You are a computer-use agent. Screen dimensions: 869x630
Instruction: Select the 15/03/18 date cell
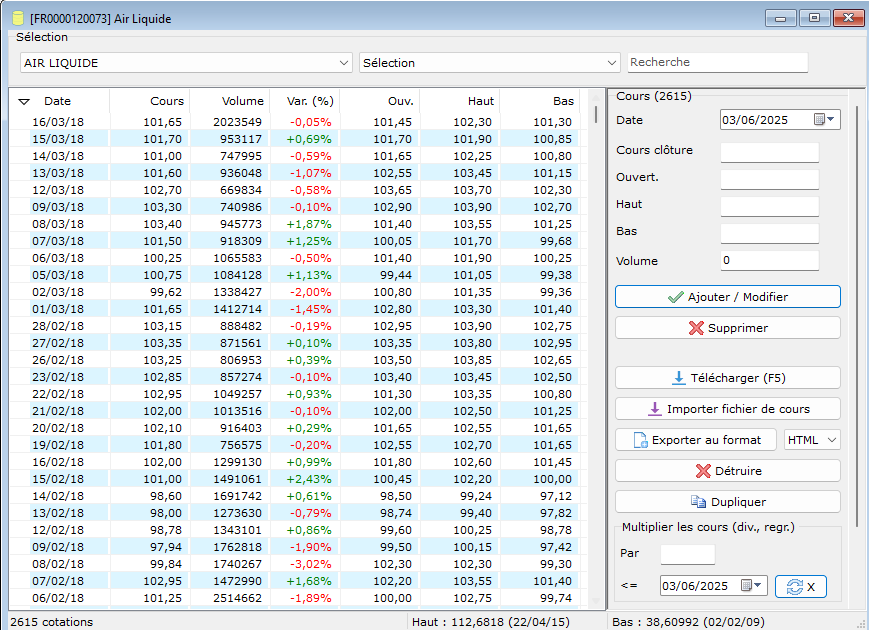pos(58,139)
